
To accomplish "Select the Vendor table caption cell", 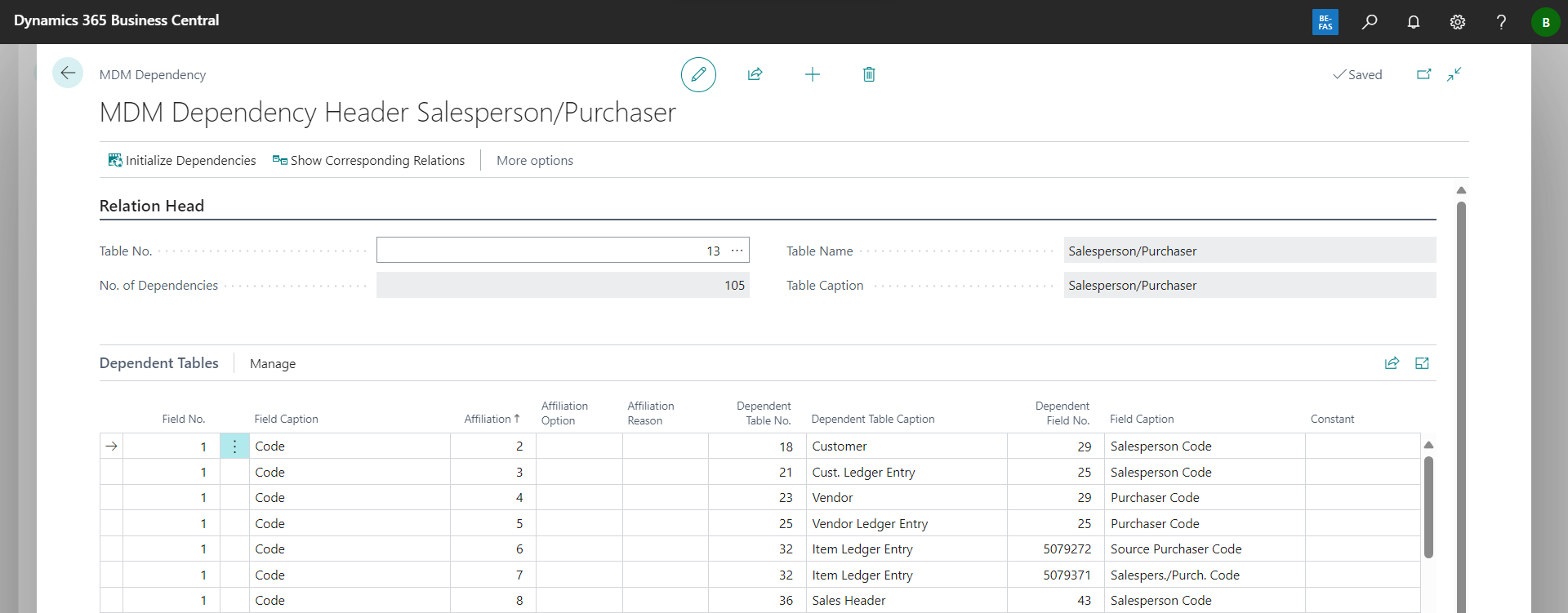I will pyautogui.click(x=906, y=498).
